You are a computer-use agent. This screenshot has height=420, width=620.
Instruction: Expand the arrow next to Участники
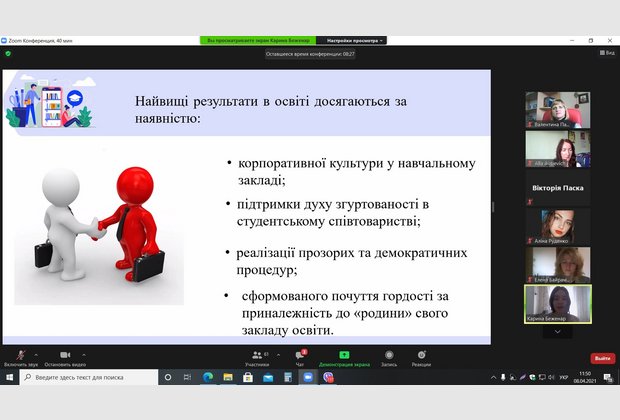click(278, 355)
